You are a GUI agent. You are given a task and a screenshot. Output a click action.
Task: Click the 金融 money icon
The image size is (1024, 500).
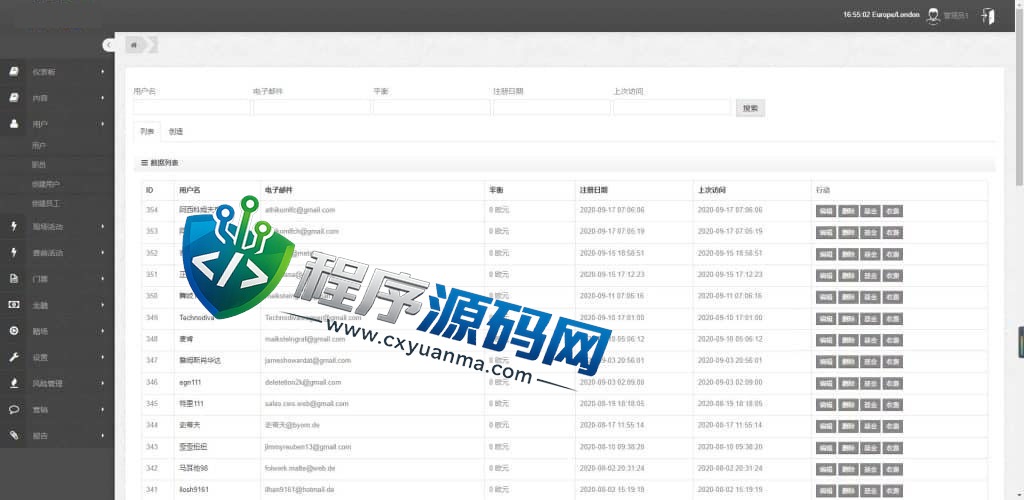point(14,305)
